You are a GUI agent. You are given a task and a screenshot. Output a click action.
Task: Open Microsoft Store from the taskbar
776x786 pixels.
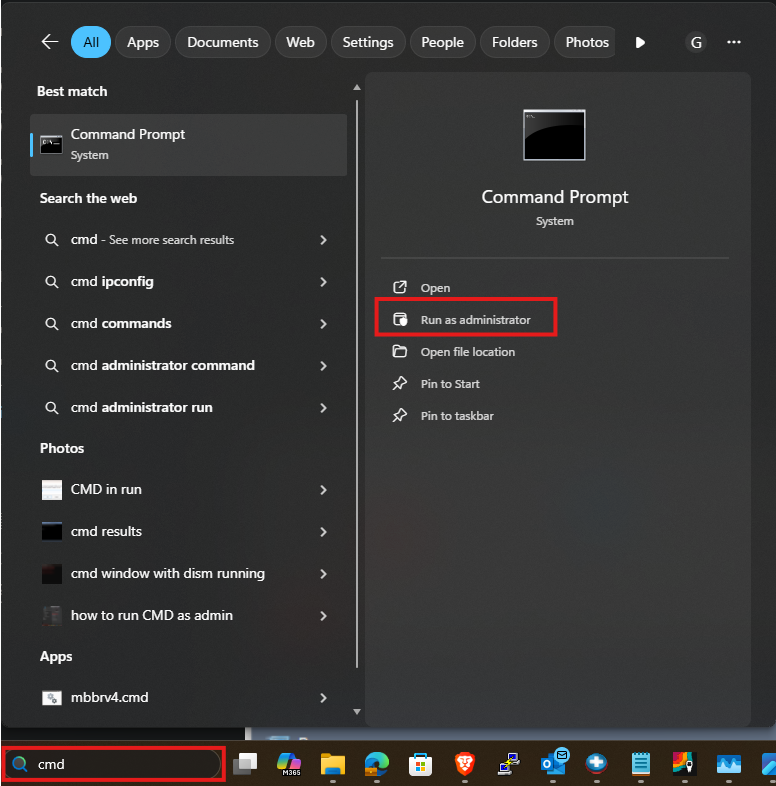pyautogui.click(x=420, y=764)
